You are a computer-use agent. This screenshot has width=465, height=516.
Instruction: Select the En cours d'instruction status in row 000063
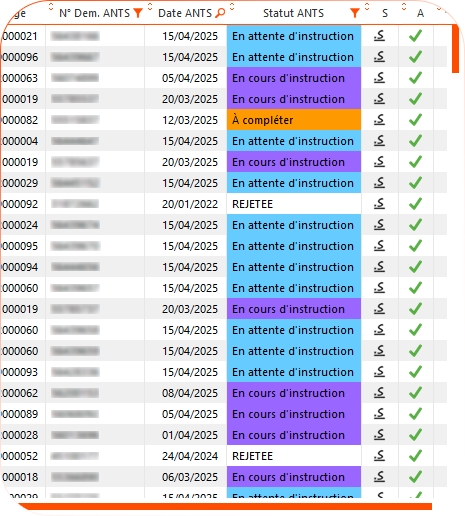(294, 78)
